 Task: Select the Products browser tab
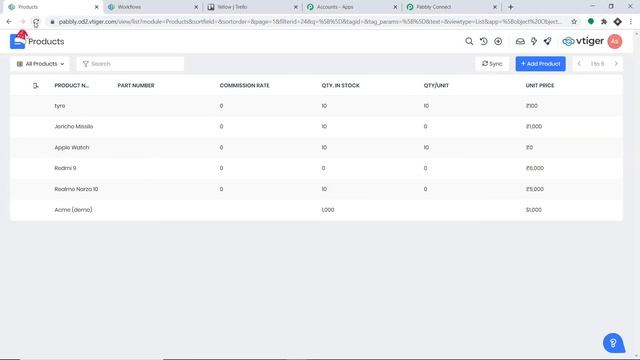[x=53, y=7]
